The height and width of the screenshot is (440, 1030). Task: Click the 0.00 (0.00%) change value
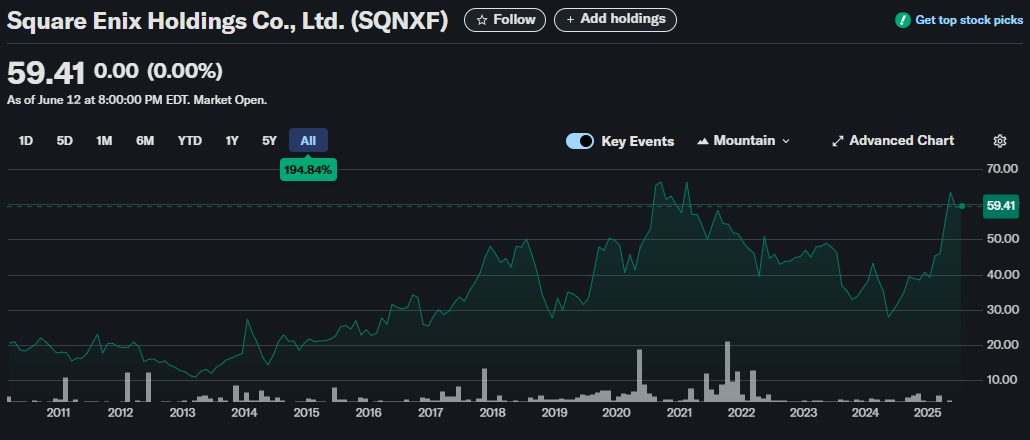tap(158, 71)
